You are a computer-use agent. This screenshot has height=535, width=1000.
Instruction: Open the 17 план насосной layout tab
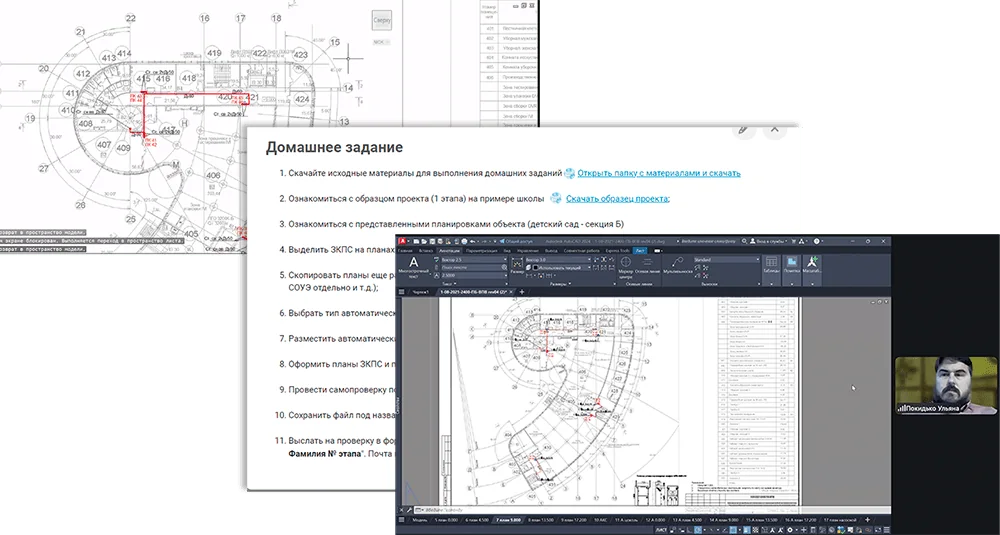click(x=840, y=520)
